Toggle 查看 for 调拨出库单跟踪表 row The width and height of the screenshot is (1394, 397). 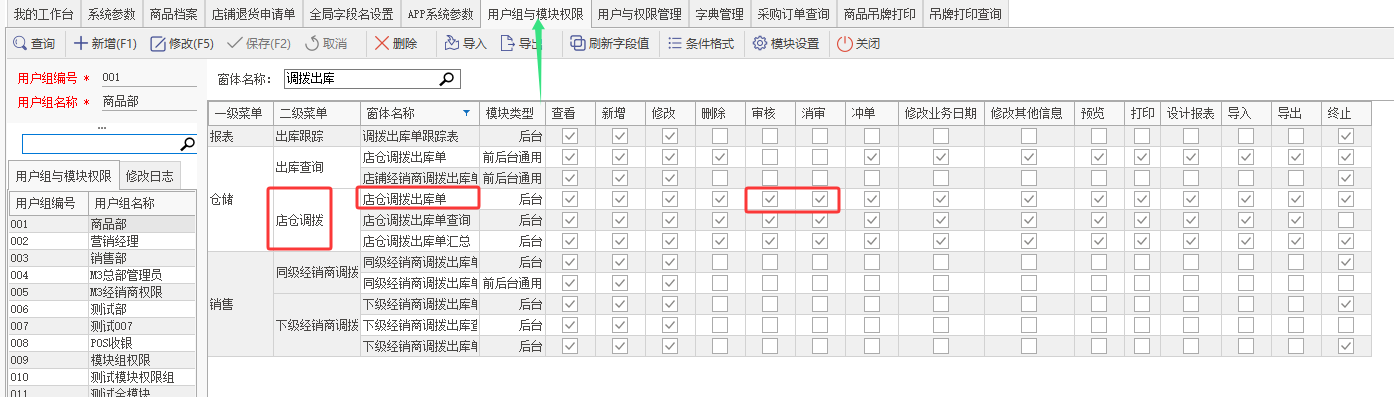pos(570,135)
